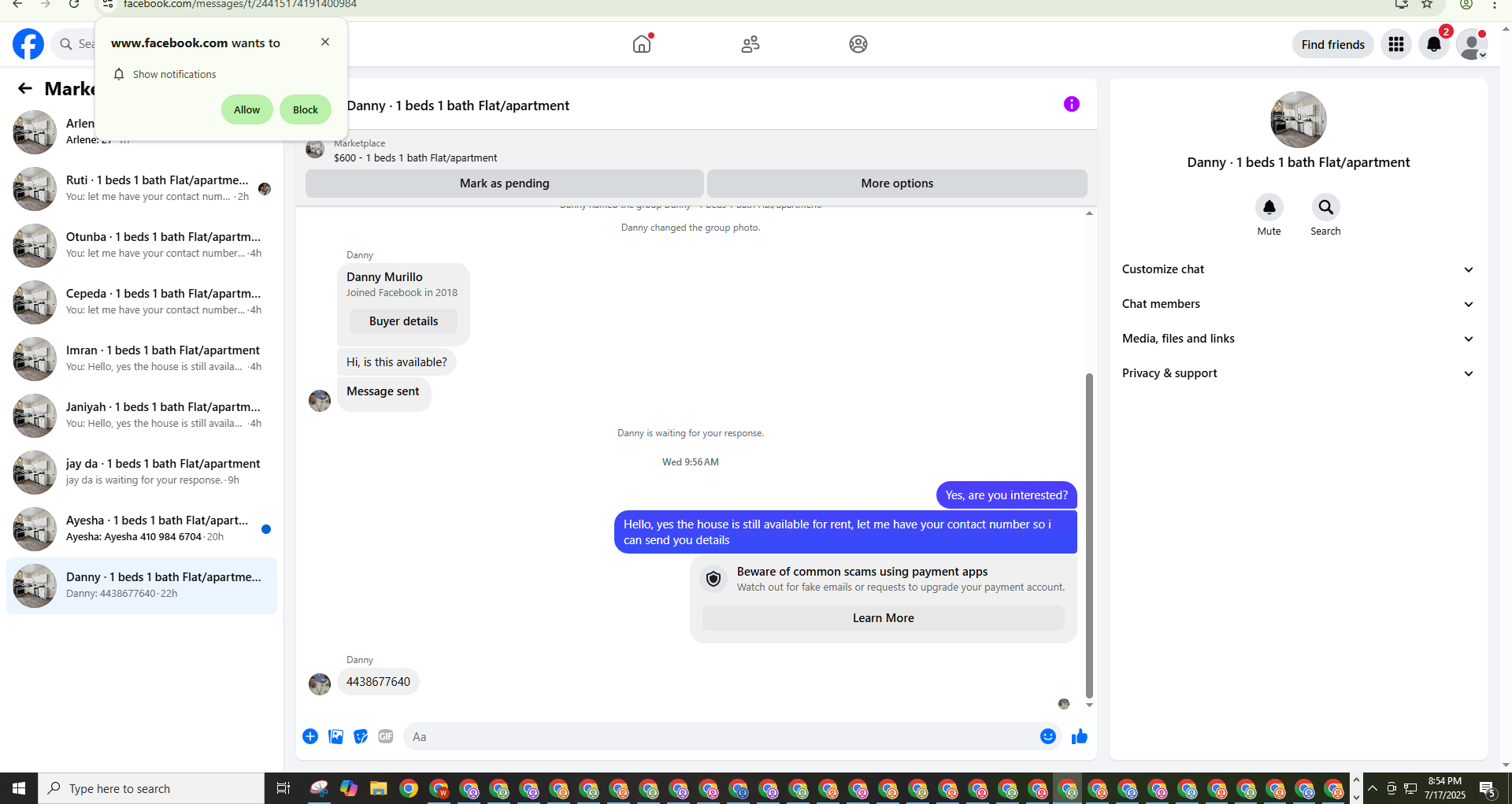Expand Privacy & support section
1512x804 pixels.
tap(1298, 373)
